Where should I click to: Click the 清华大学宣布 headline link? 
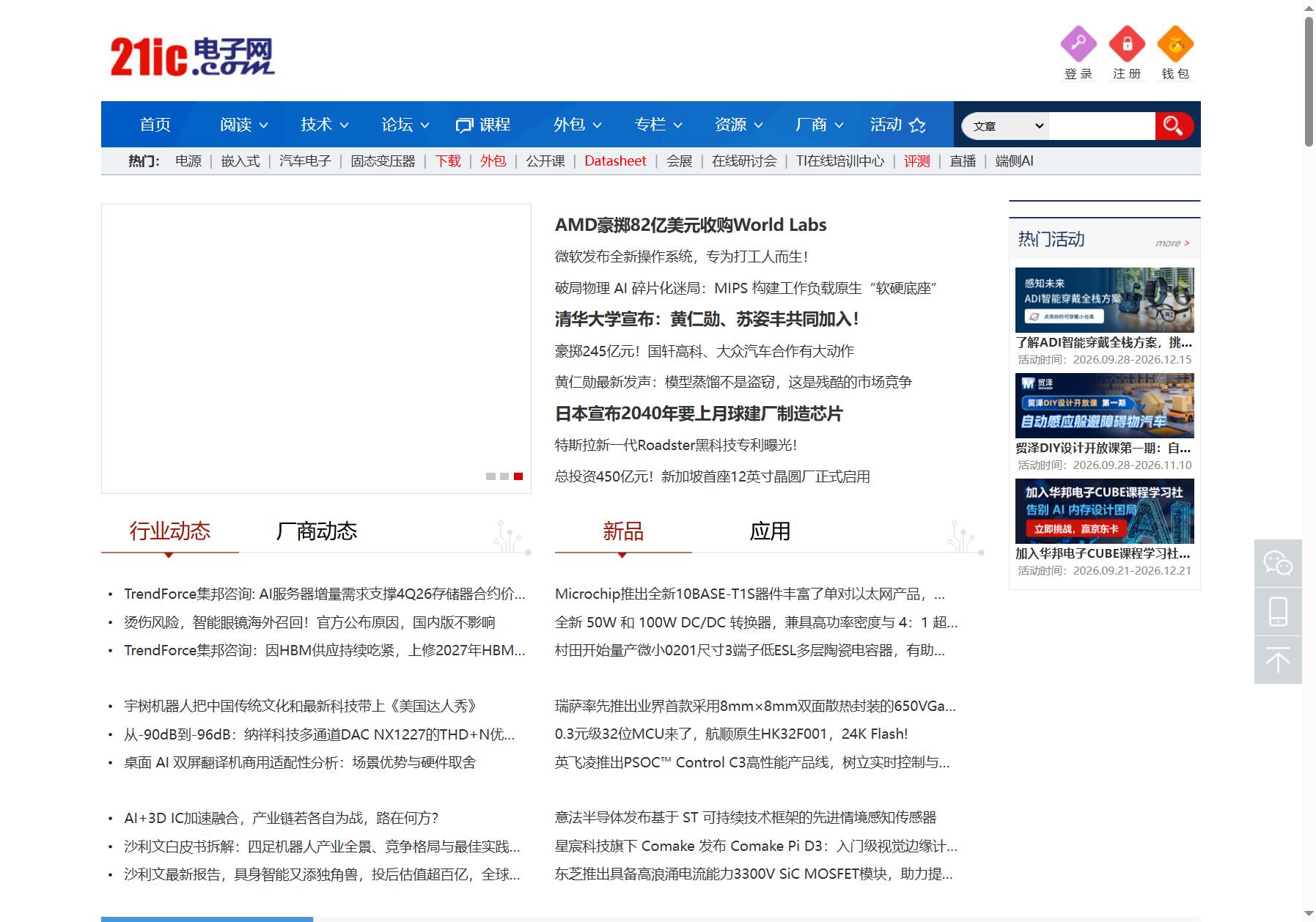[707, 320]
